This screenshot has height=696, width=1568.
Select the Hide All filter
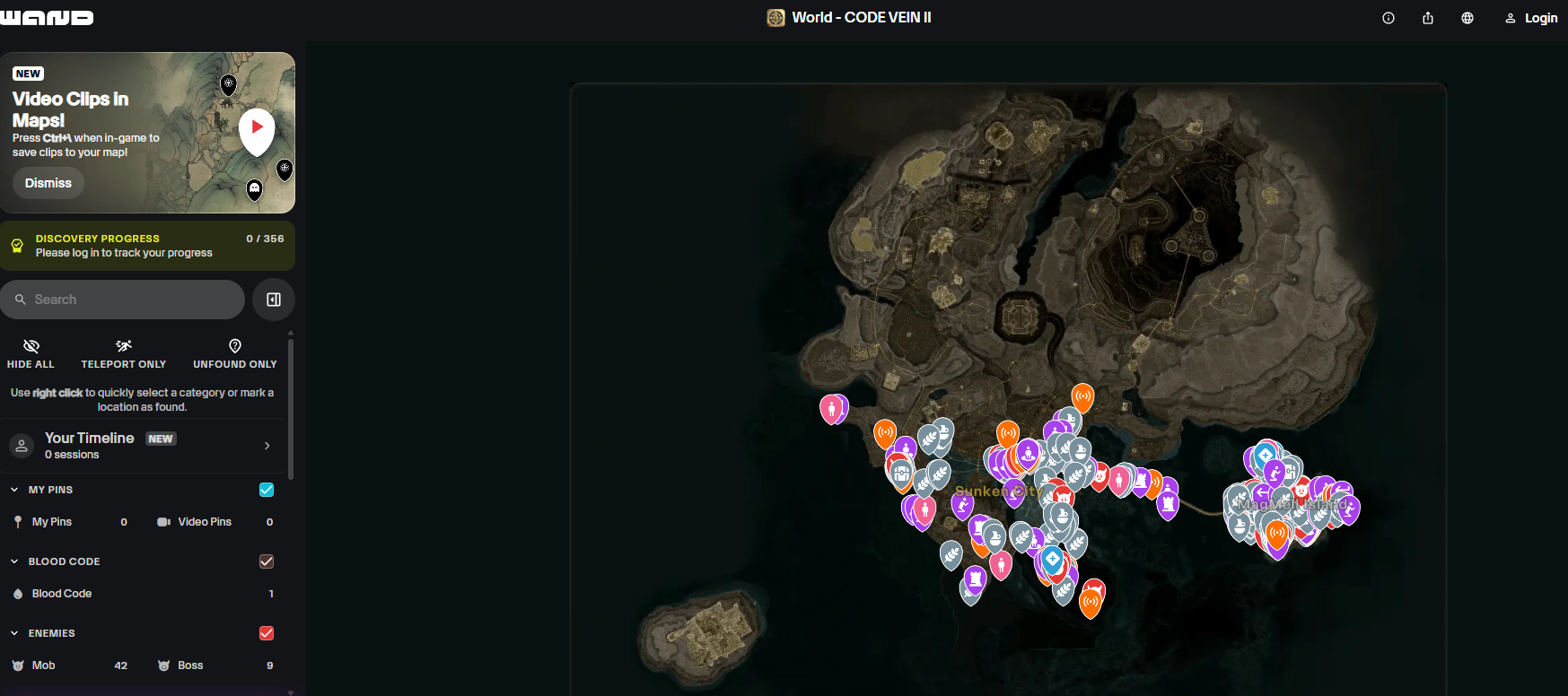click(31, 353)
